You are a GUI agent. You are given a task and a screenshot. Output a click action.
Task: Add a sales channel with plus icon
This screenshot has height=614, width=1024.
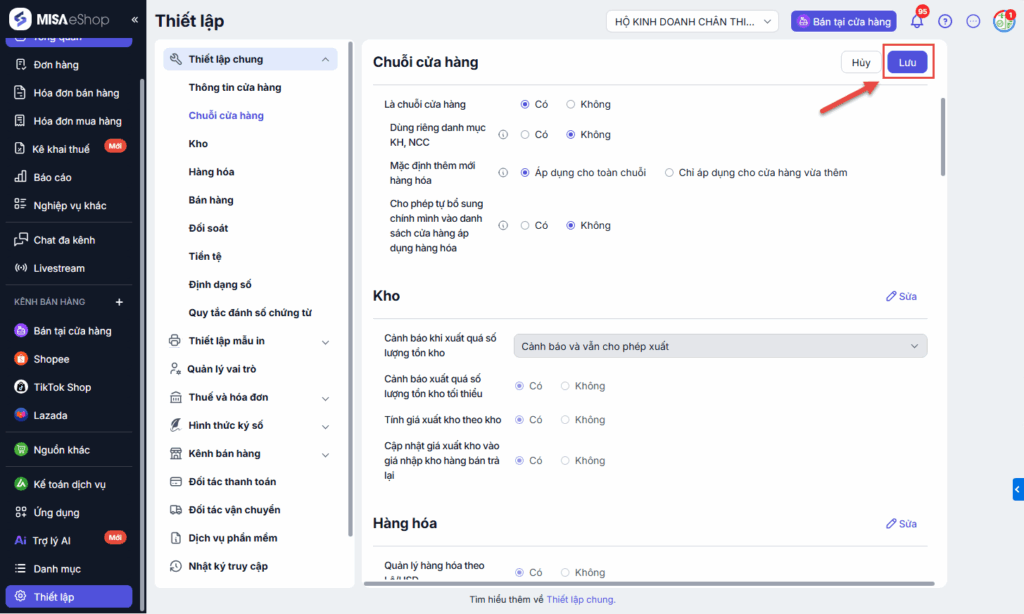(x=119, y=302)
